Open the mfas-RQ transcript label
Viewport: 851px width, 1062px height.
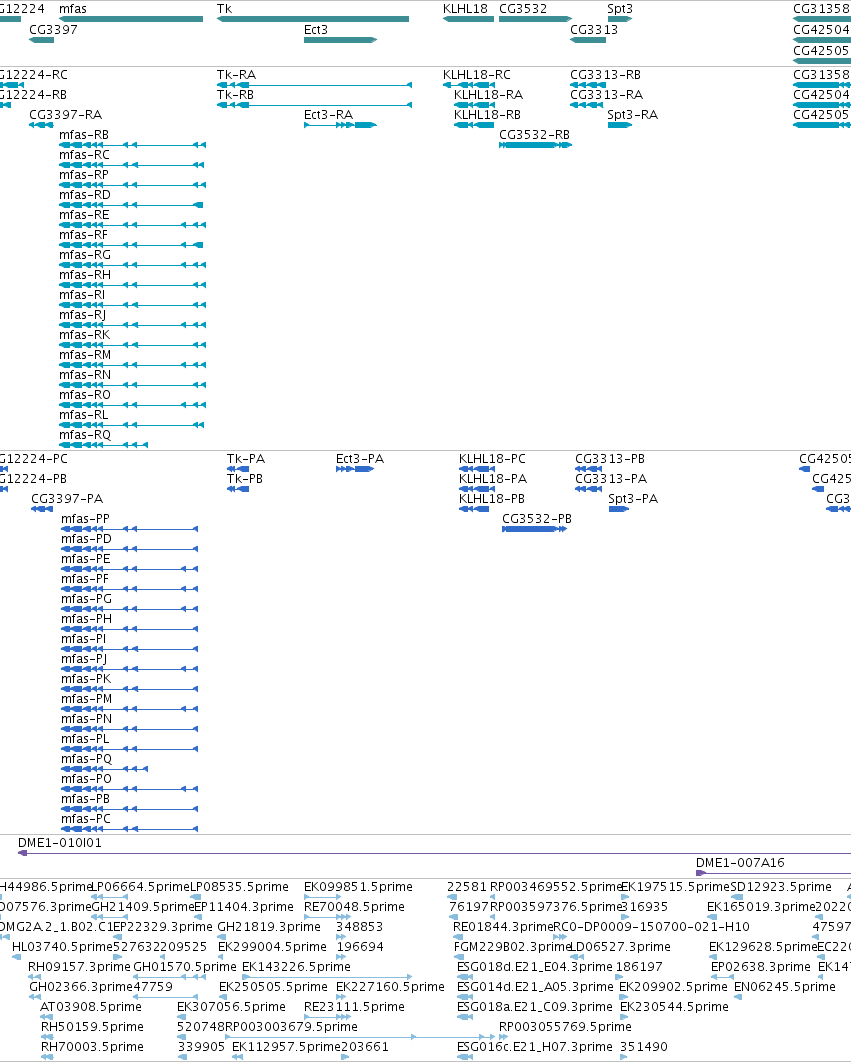[x=85, y=435]
